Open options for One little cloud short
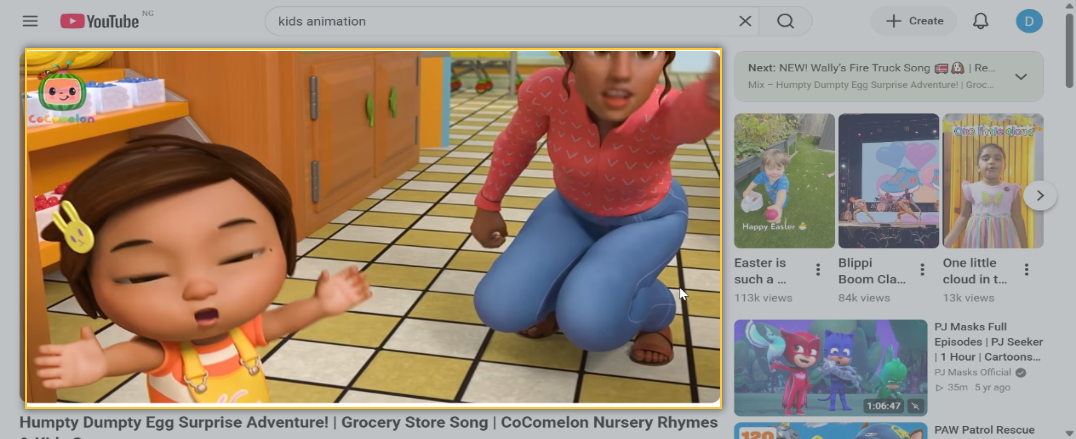Viewport: 1076px width, 439px height. (x=1027, y=270)
